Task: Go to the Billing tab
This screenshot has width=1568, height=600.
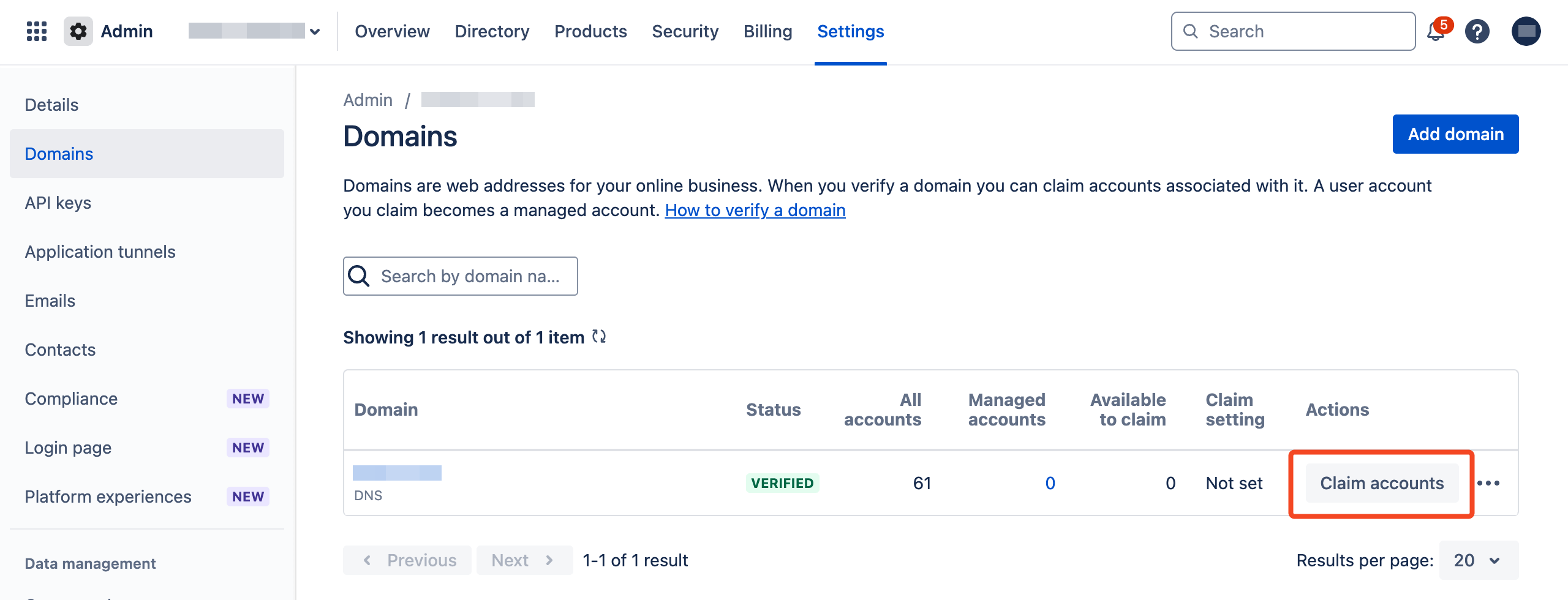Action: (x=767, y=31)
